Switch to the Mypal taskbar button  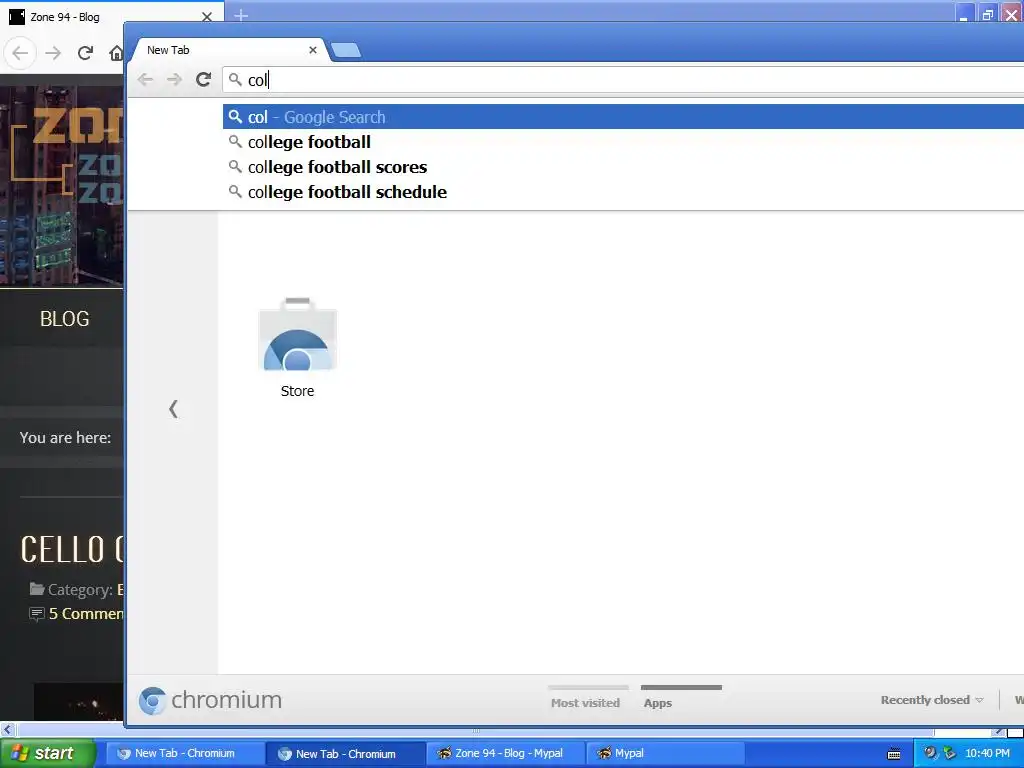666,754
